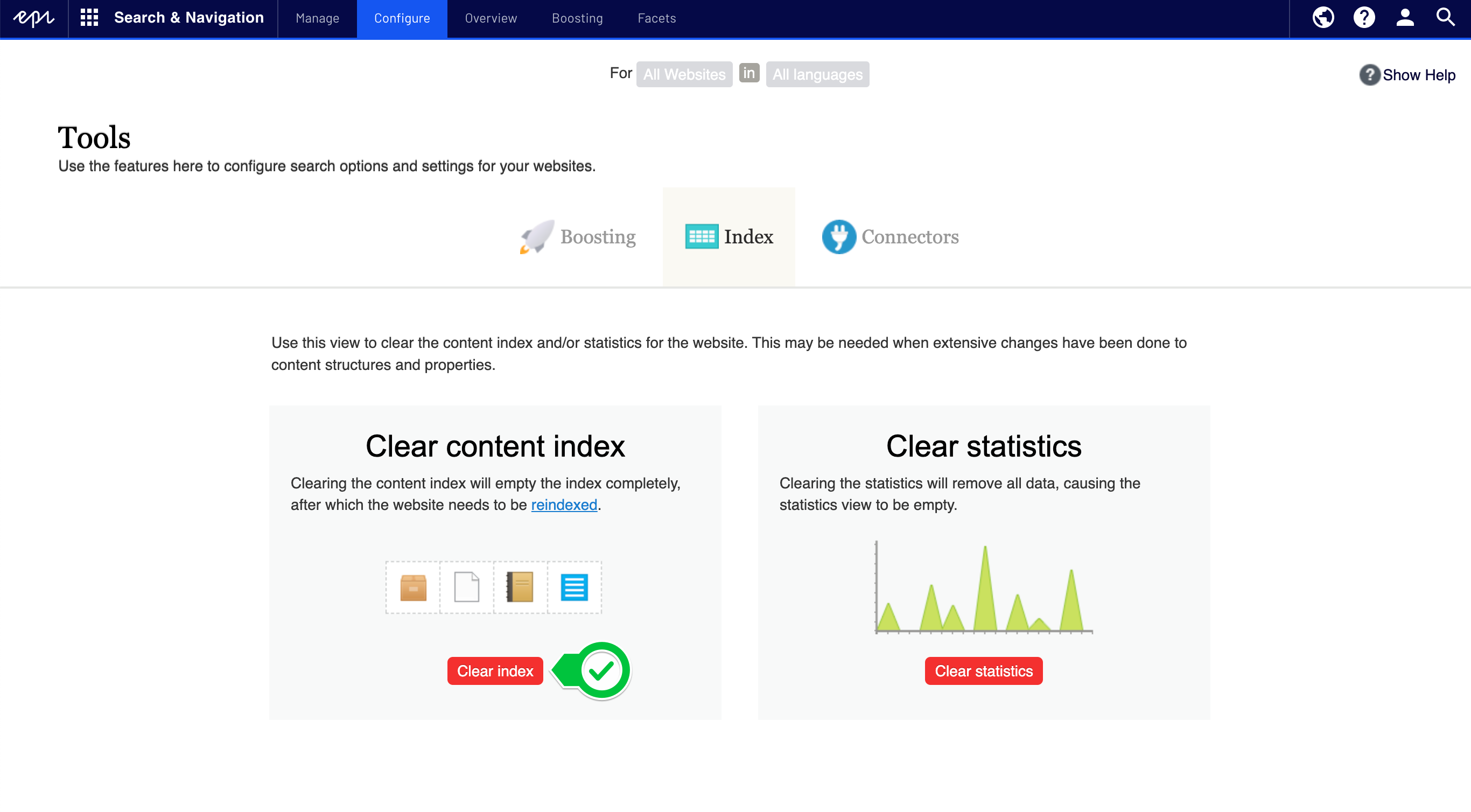This screenshot has width=1471, height=812.
Task: Open Facets in the top navigation
Action: pyautogui.click(x=657, y=18)
